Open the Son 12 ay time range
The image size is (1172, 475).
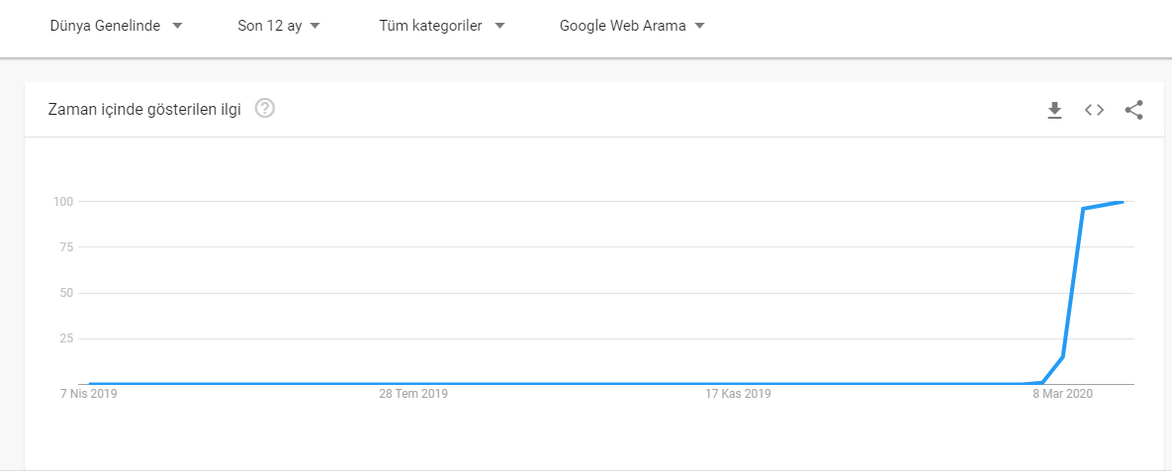(x=279, y=26)
